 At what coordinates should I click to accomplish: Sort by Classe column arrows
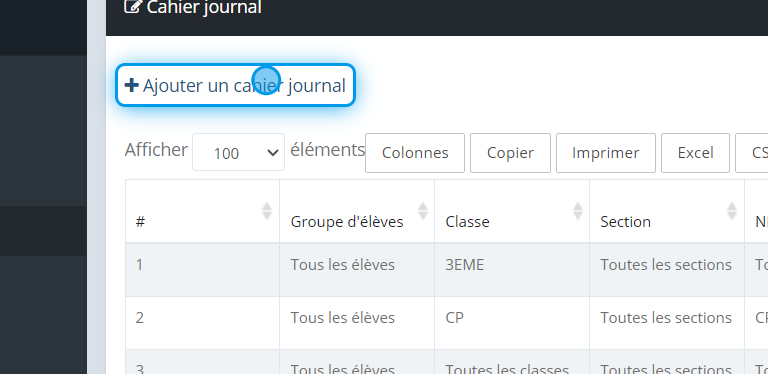(578, 211)
